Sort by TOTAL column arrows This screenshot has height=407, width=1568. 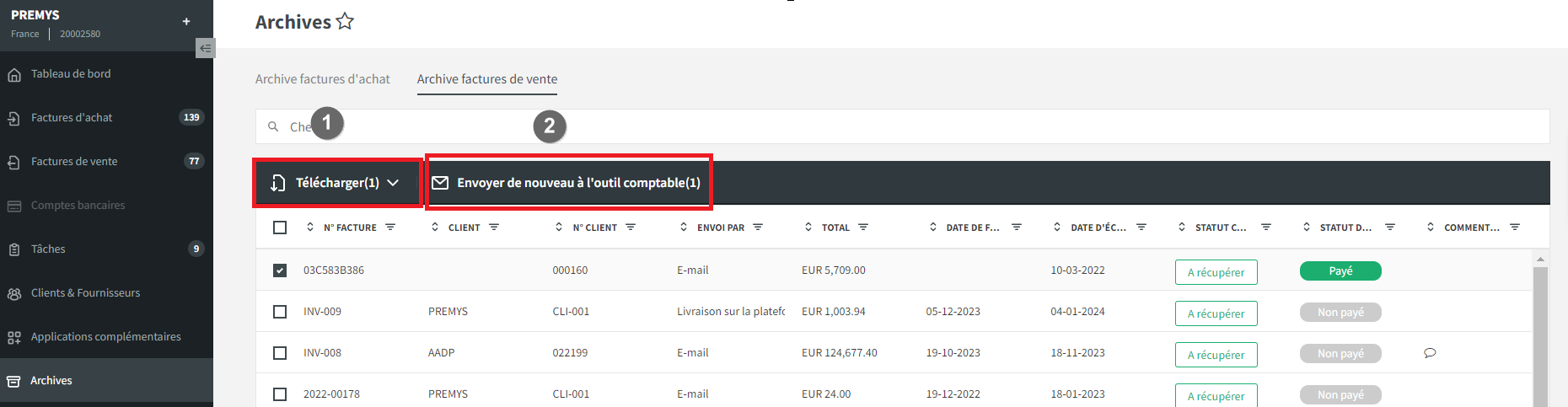808,227
